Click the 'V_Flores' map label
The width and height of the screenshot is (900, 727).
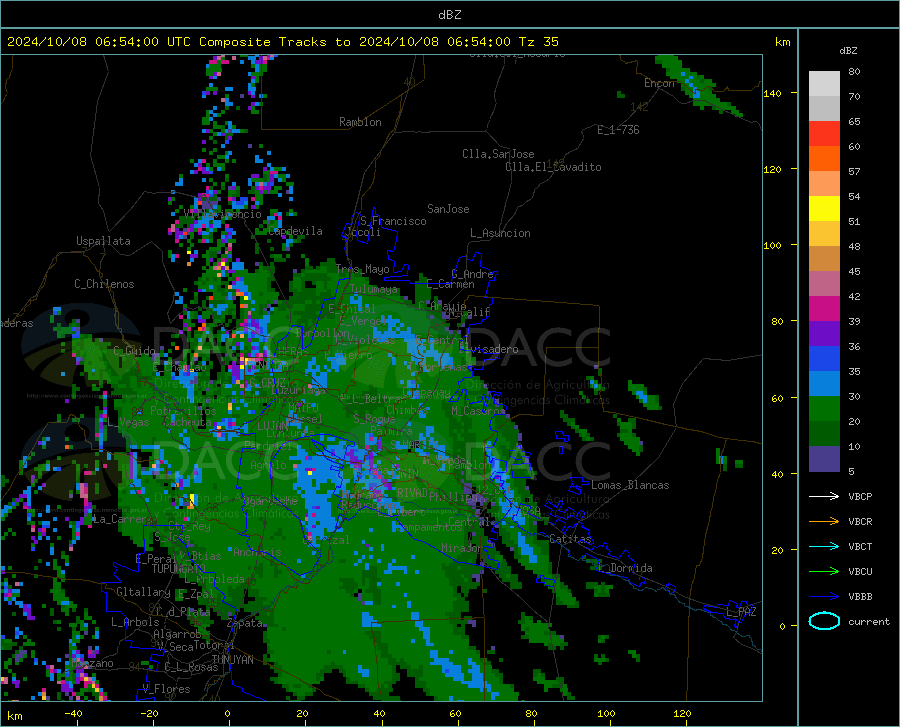coord(166,689)
